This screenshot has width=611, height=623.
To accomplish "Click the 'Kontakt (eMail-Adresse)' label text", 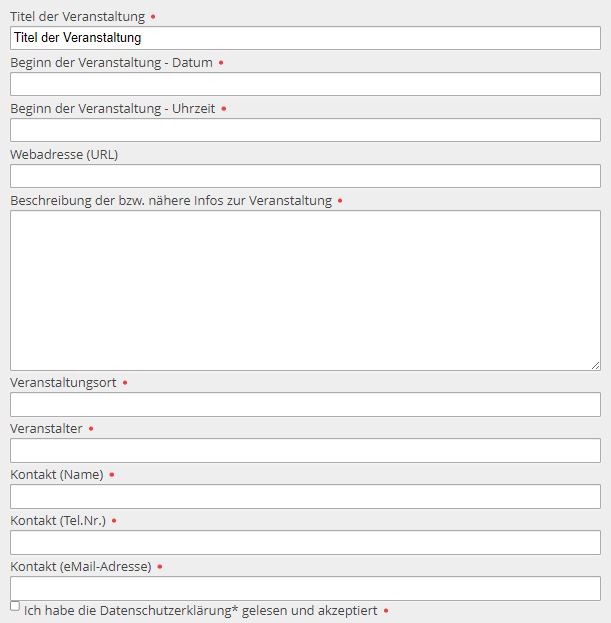I will (x=80, y=567).
